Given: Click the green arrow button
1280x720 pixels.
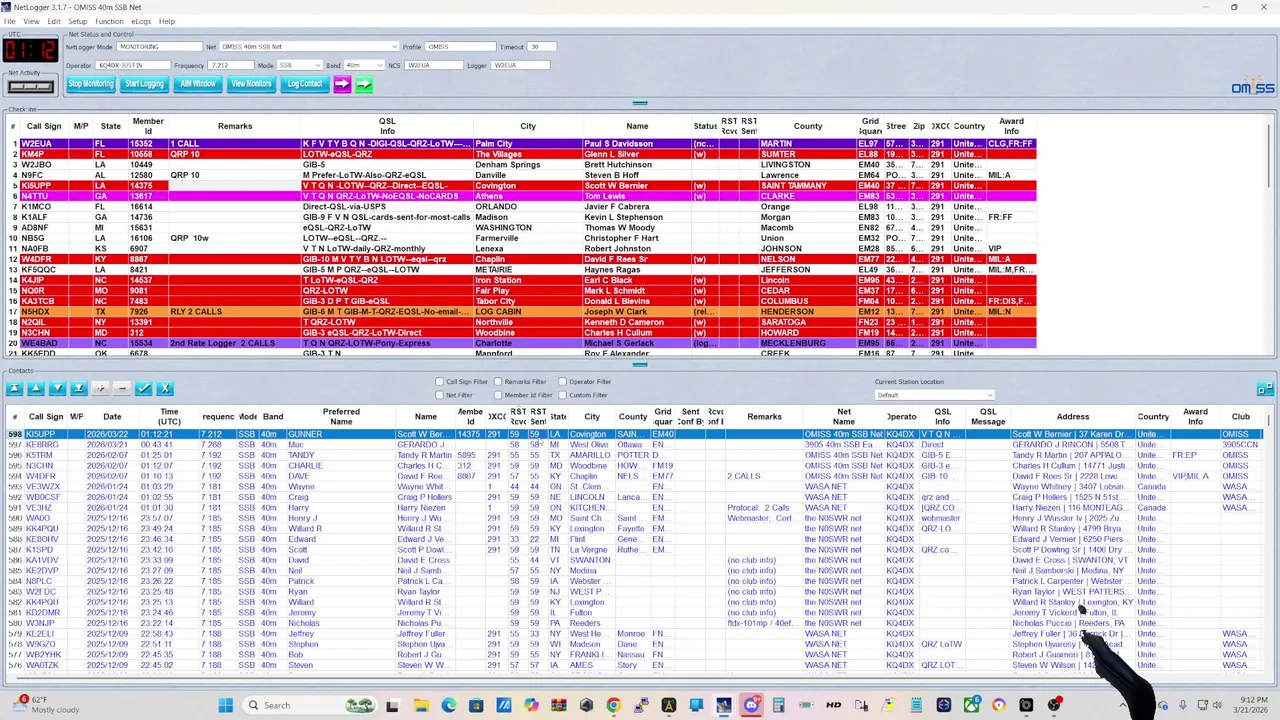Looking at the screenshot, I should point(363,84).
